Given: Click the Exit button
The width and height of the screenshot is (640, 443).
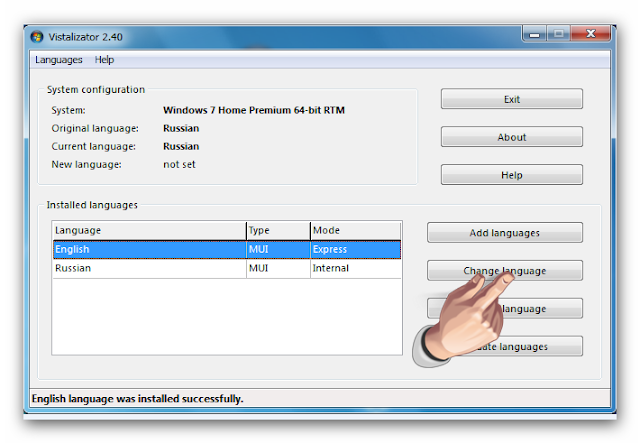Looking at the screenshot, I should tap(511, 99).
